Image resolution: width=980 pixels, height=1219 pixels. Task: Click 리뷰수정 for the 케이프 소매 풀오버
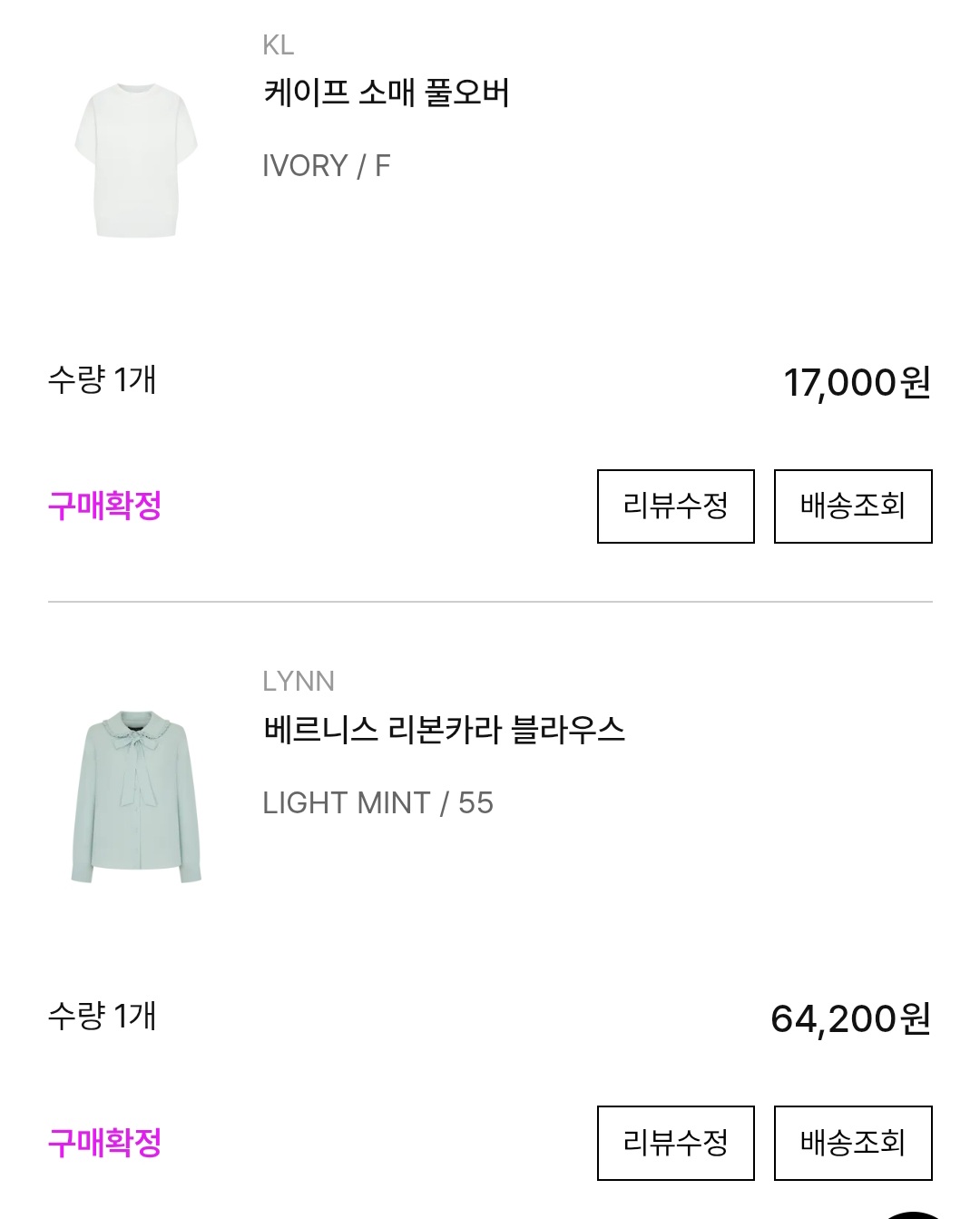(675, 506)
